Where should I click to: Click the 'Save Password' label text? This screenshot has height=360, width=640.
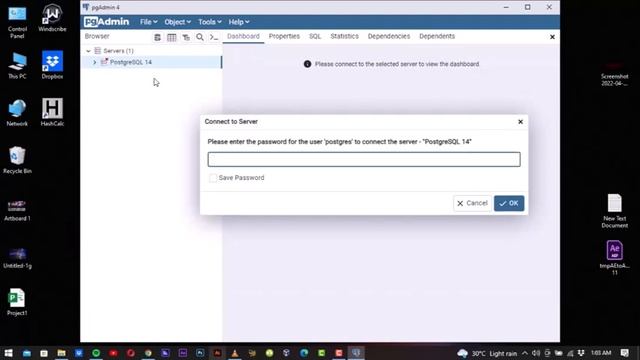241,178
